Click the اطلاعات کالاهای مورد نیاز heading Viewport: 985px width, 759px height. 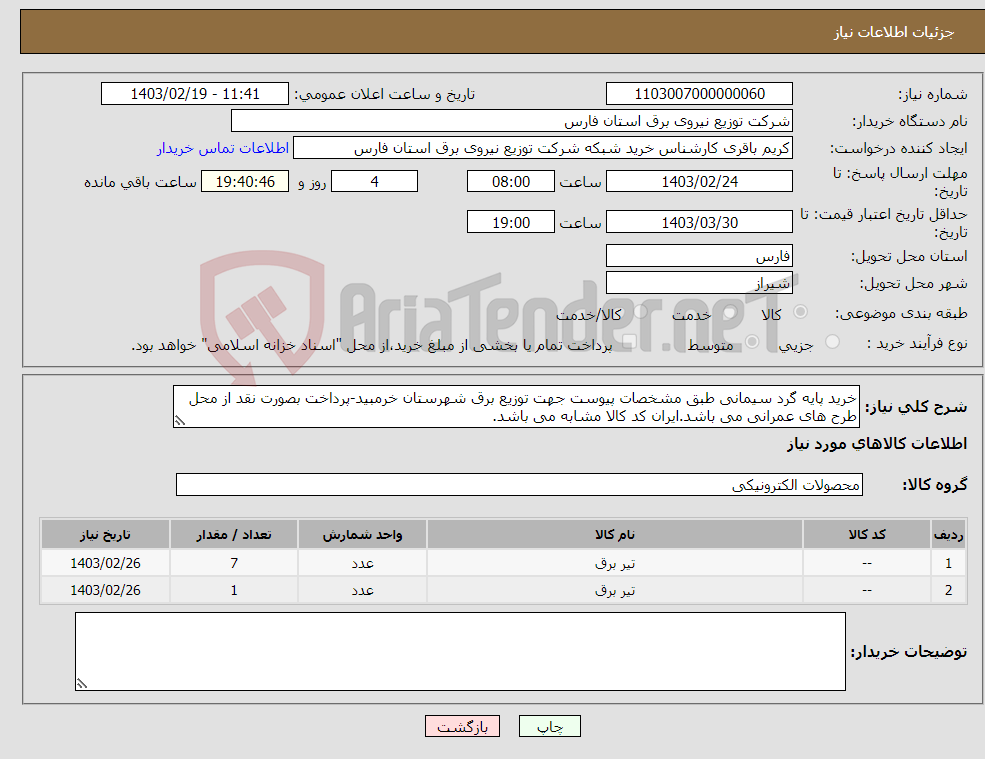click(877, 444)
